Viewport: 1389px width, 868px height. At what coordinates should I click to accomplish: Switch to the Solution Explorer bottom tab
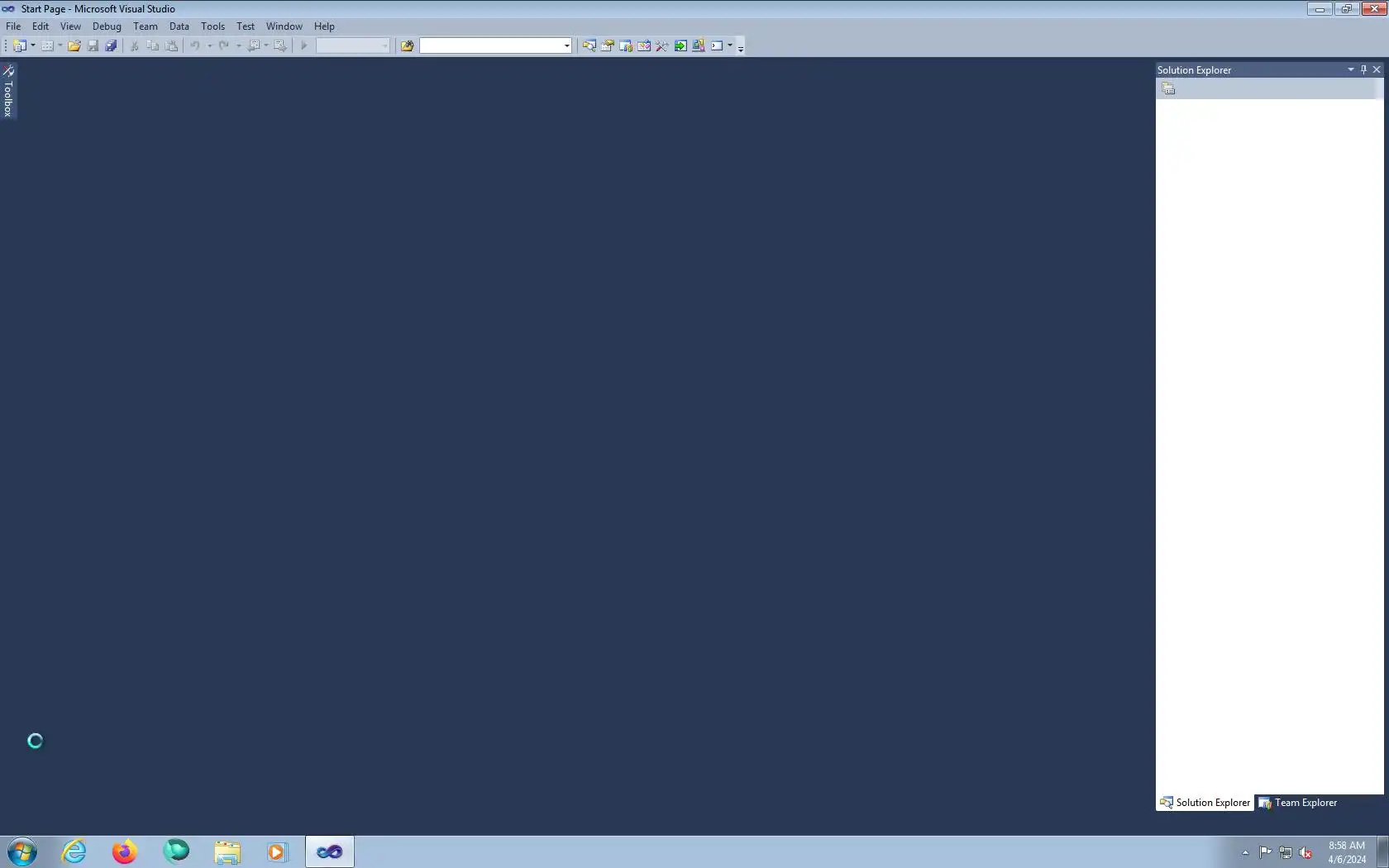[1205, 803]
